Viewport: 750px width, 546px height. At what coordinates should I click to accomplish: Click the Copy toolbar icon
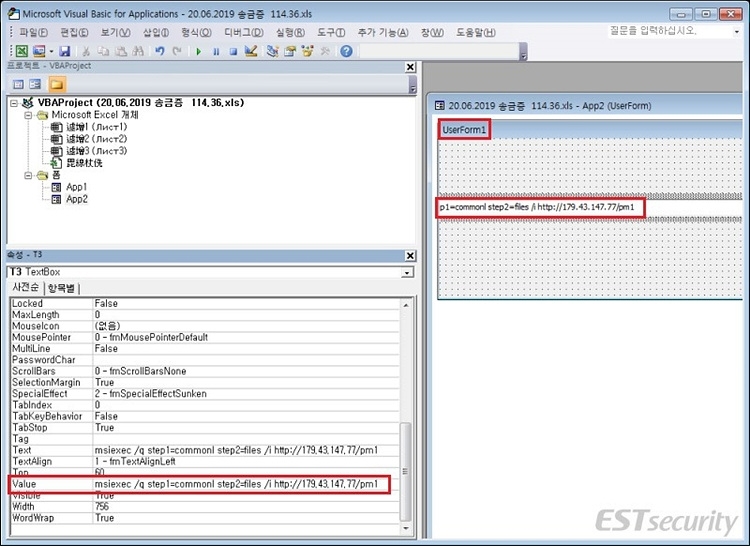103,51
